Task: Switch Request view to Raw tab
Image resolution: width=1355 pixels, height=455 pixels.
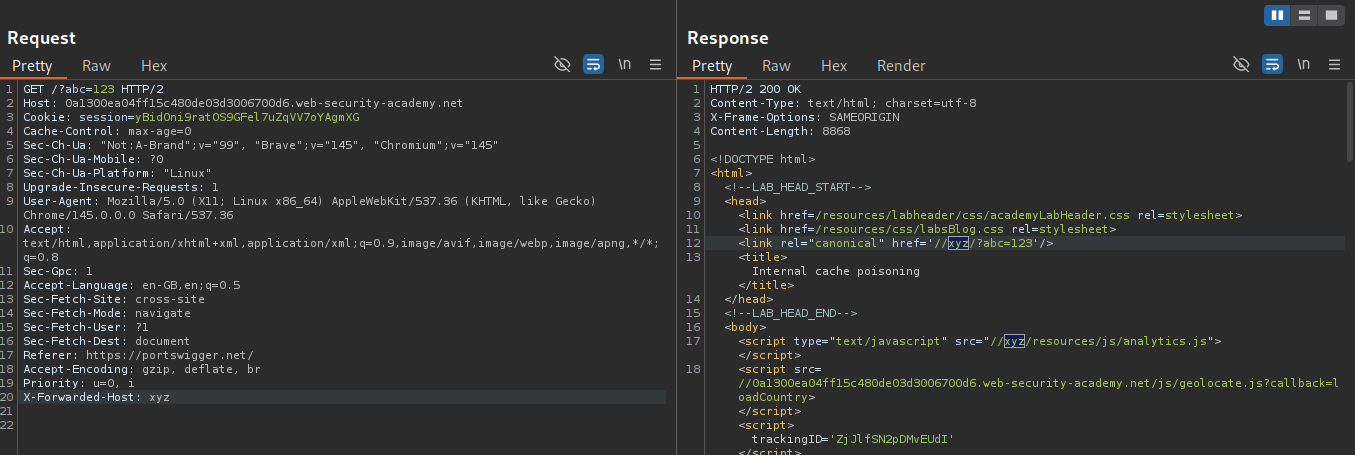Action: pyautogui.click(x=97, y=66)
